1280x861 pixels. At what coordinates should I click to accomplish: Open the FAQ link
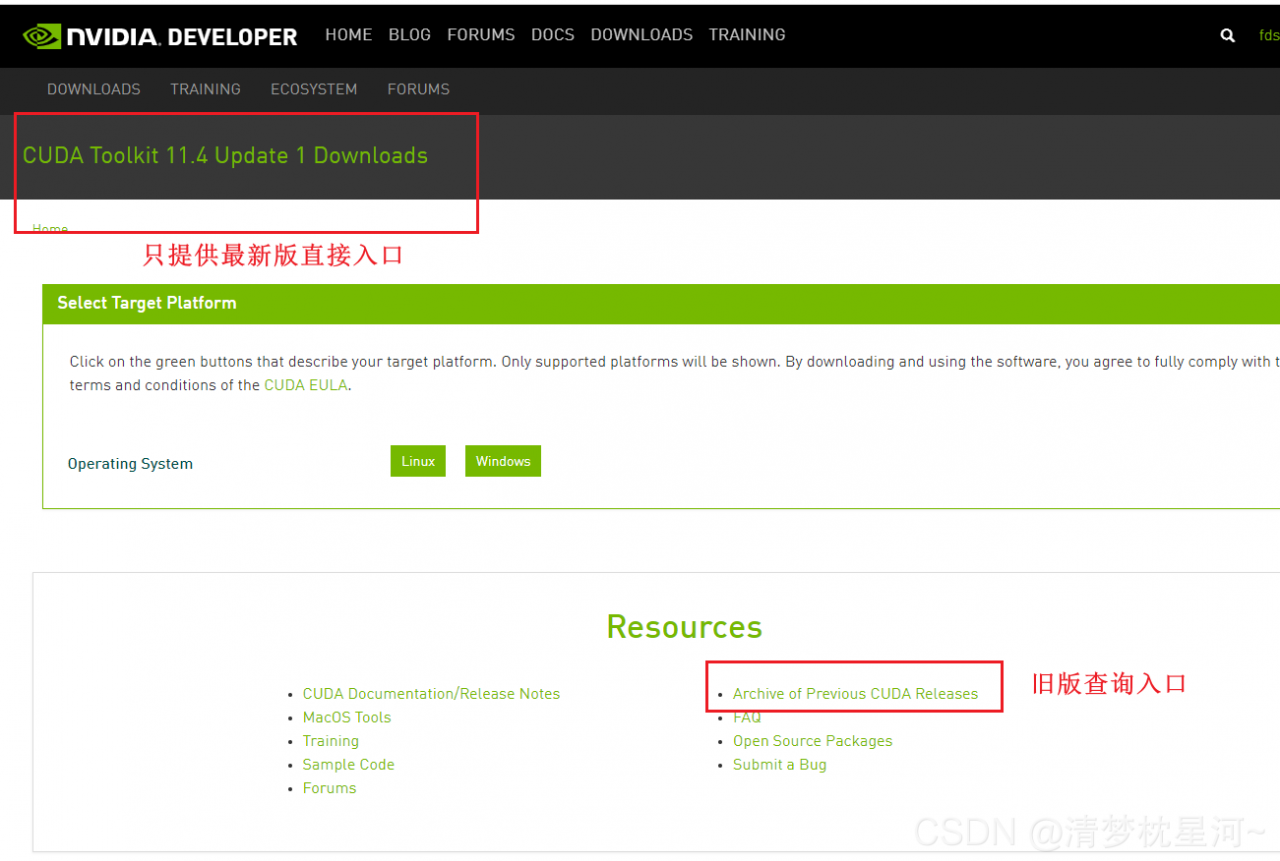tap(747, 717)
